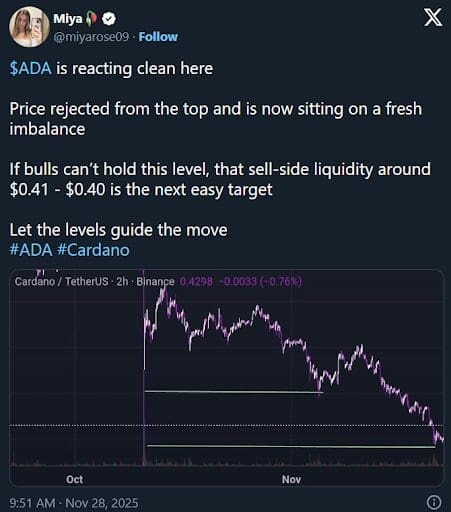Click the upper horizontal support line
The width and height of the screenshot is (451, 512).
click(234, 392)
